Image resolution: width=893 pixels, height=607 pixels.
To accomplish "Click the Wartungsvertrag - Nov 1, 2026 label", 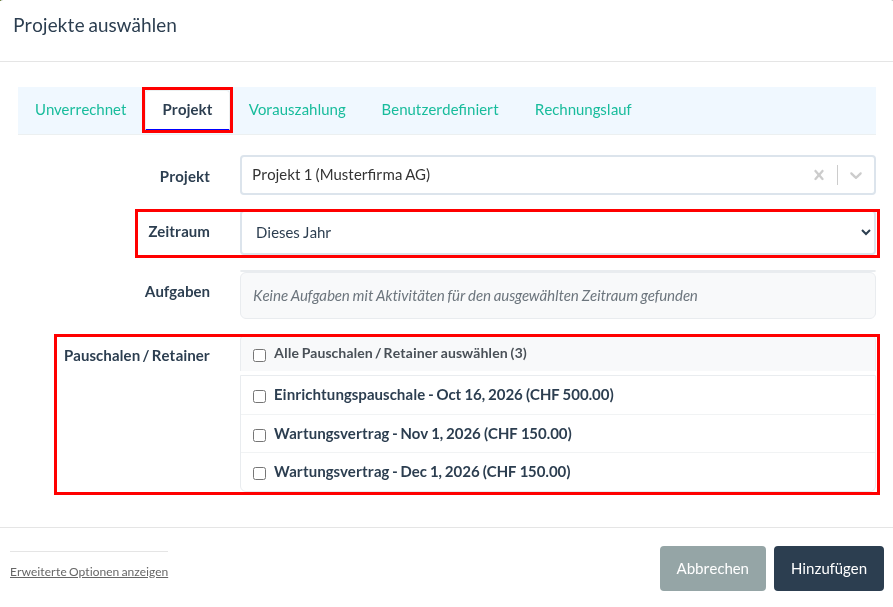I will pos(423,434).
